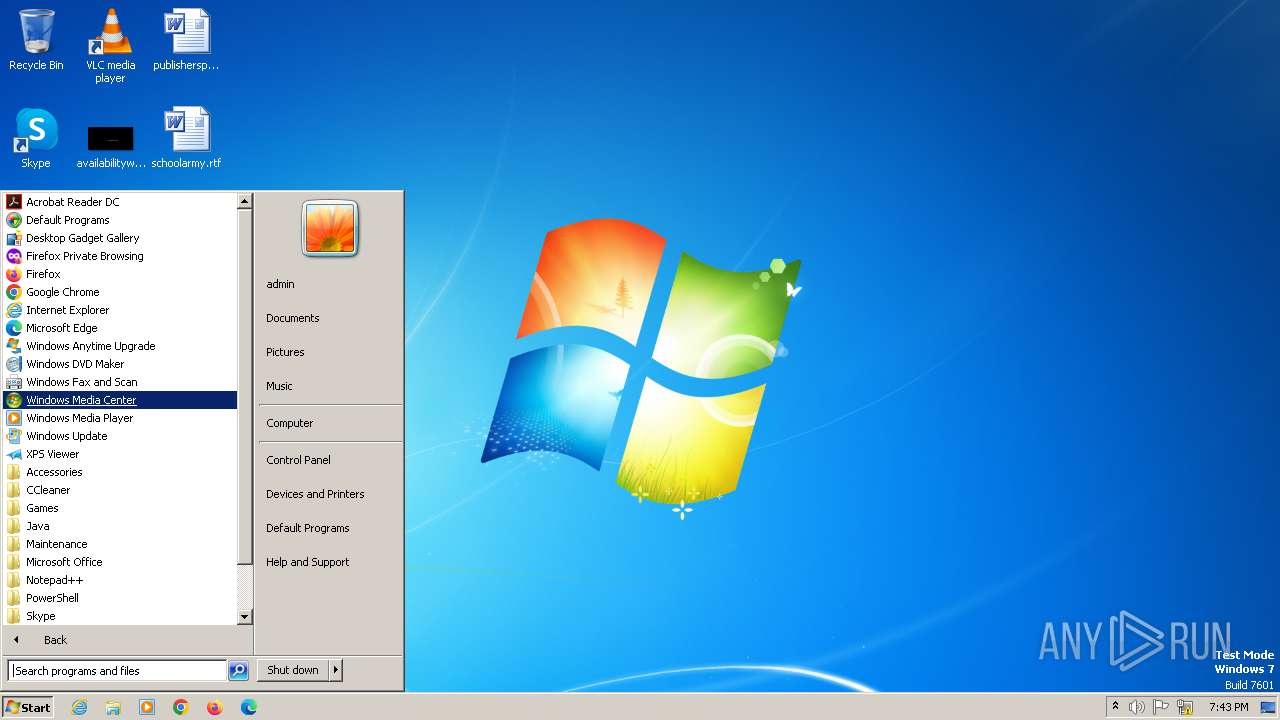Open the schoolarmy.rtf desktop file
The height and width of the screenshot is (720, 1280).
point(186,138)
